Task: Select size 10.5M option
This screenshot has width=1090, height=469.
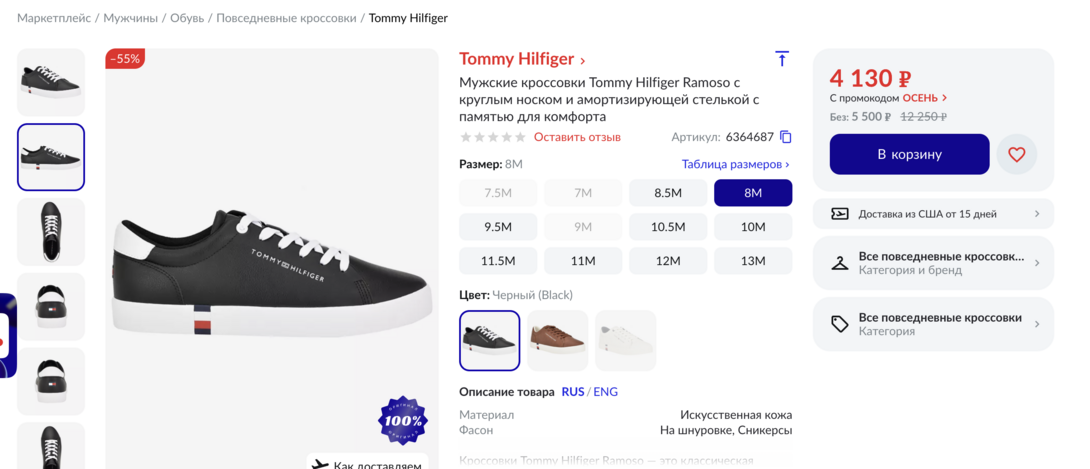Action: click(x=668, y=227)
